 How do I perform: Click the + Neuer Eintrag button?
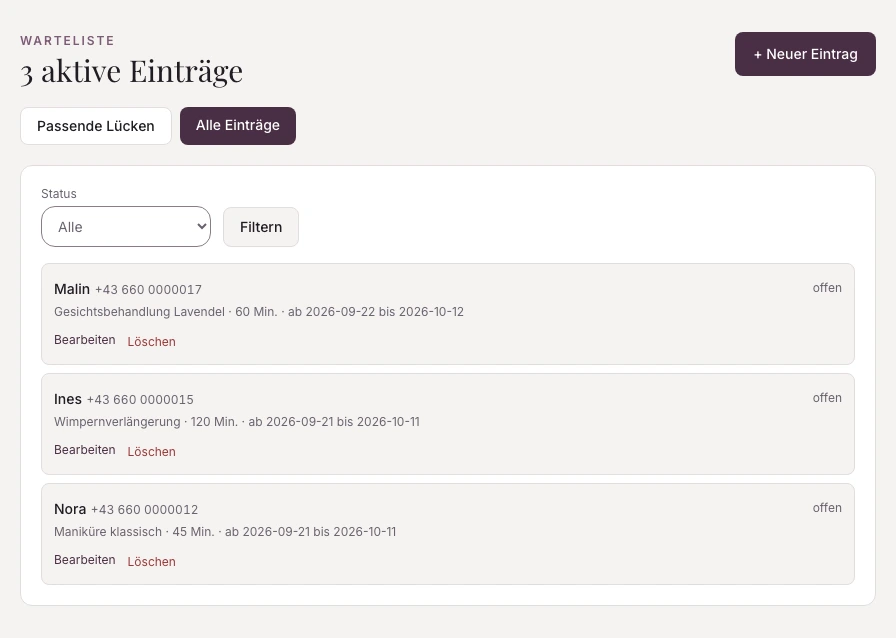click(x=805, y=54)
